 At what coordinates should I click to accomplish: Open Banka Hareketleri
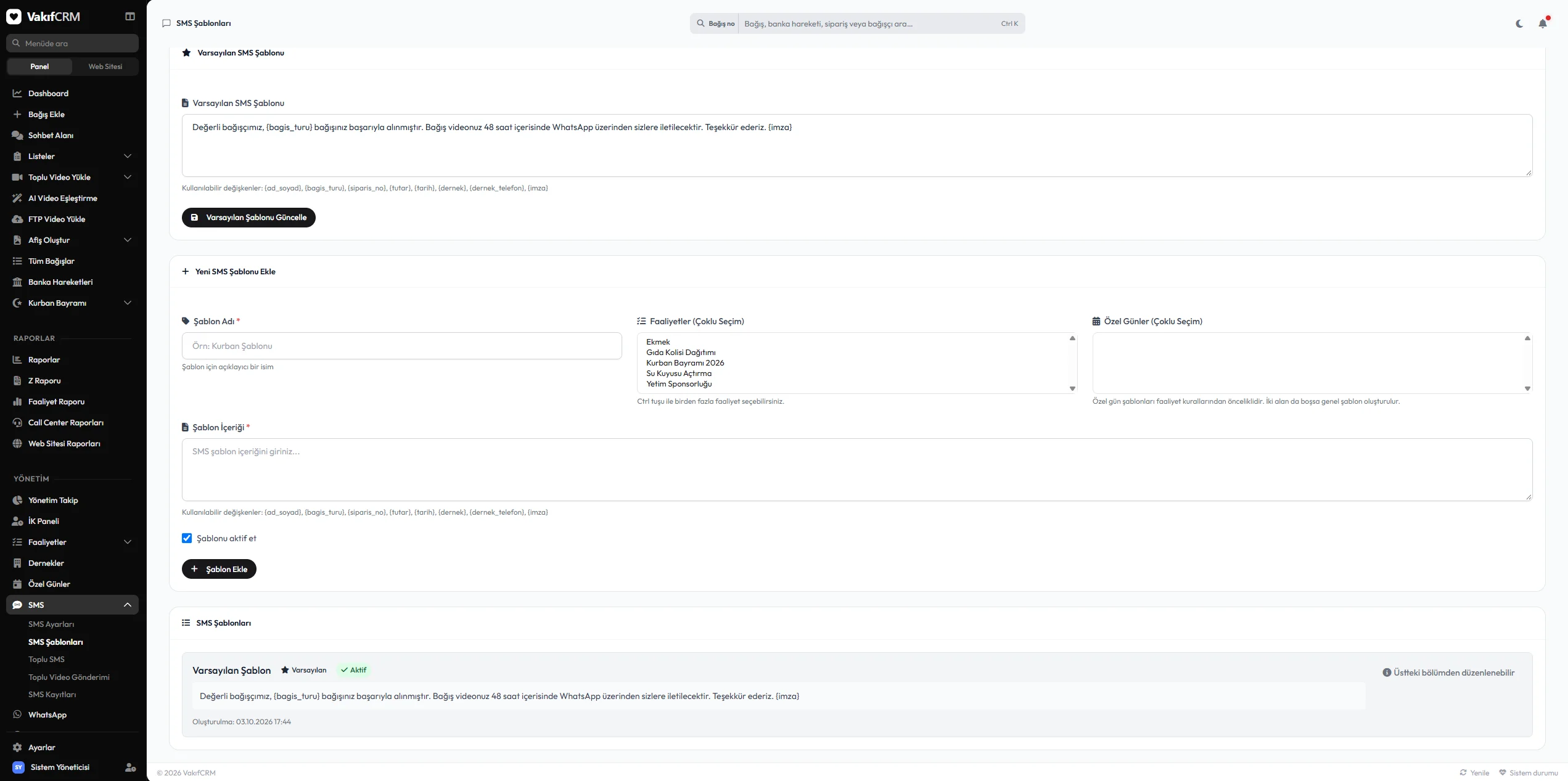tap(72, 282)
